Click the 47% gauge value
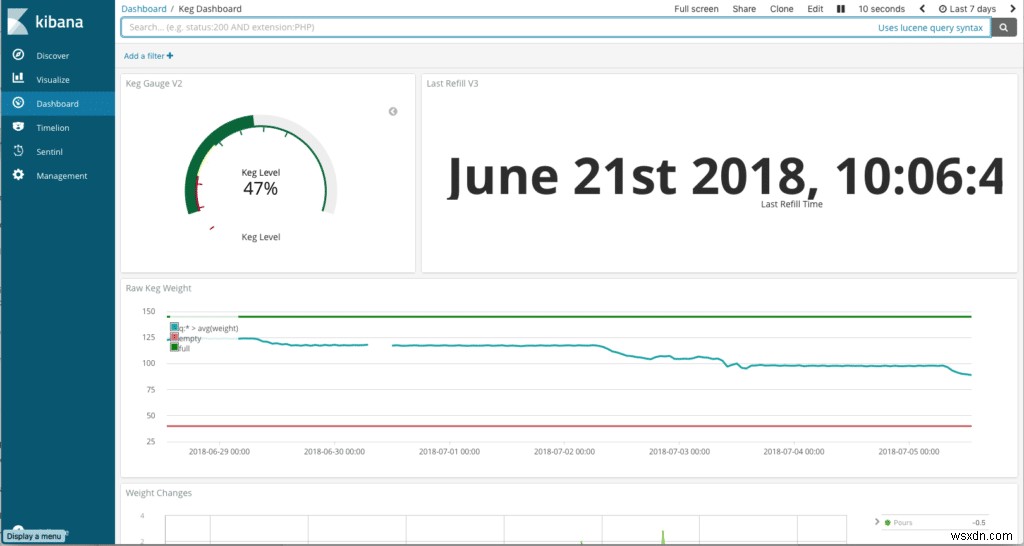The height and width of the screenshot is (546, 1024). click(x=261, y=189)
